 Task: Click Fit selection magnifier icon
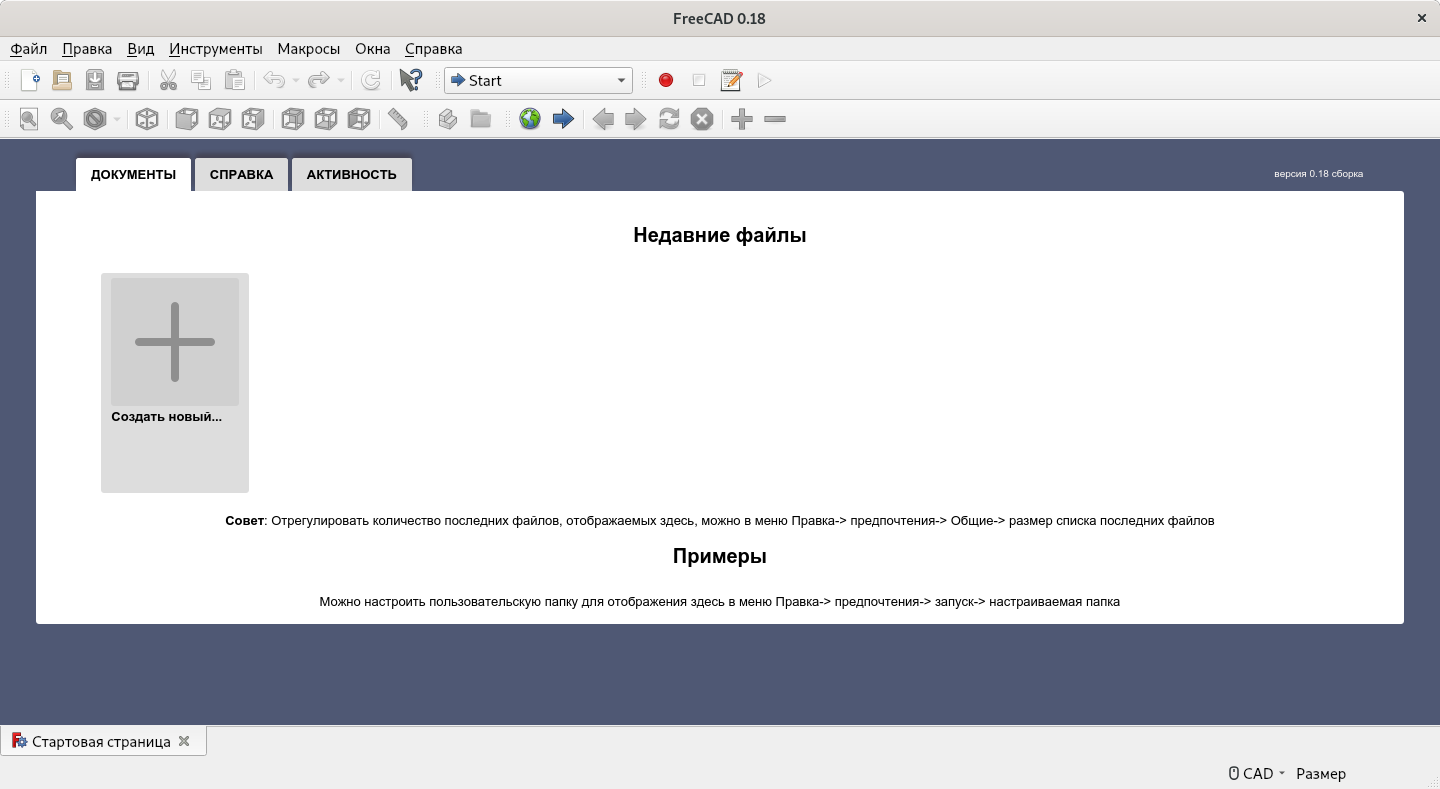coord(62,119)
